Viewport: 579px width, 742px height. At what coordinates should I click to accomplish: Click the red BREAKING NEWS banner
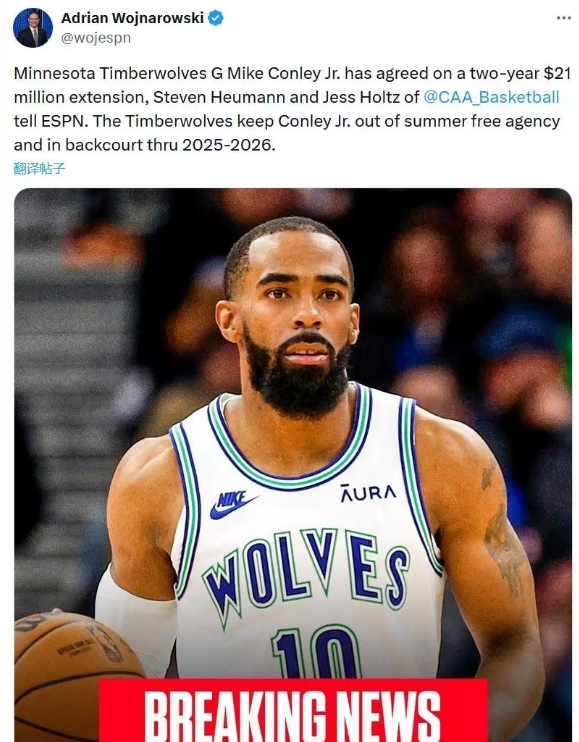tap(293, 711)
